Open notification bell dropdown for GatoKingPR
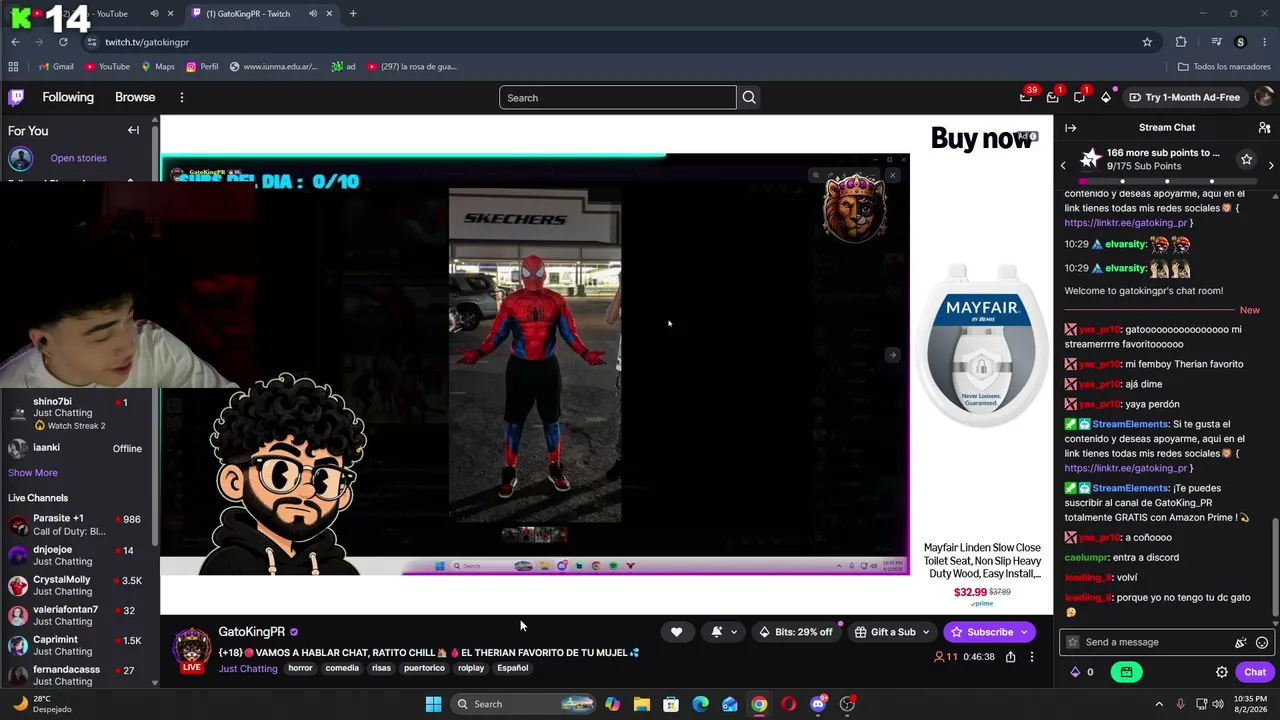The height and width of the screenshot is (720, 1280). point(723,632)
